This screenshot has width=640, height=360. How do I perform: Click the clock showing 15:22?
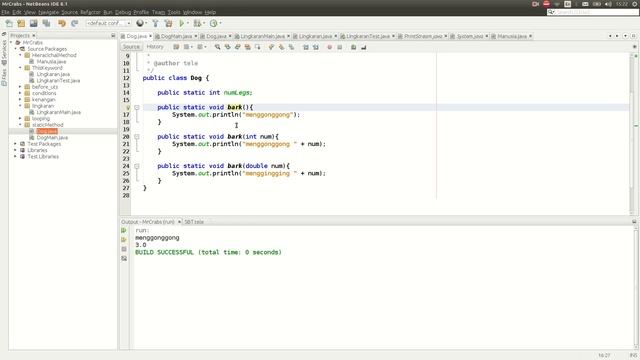click(622, 4)
